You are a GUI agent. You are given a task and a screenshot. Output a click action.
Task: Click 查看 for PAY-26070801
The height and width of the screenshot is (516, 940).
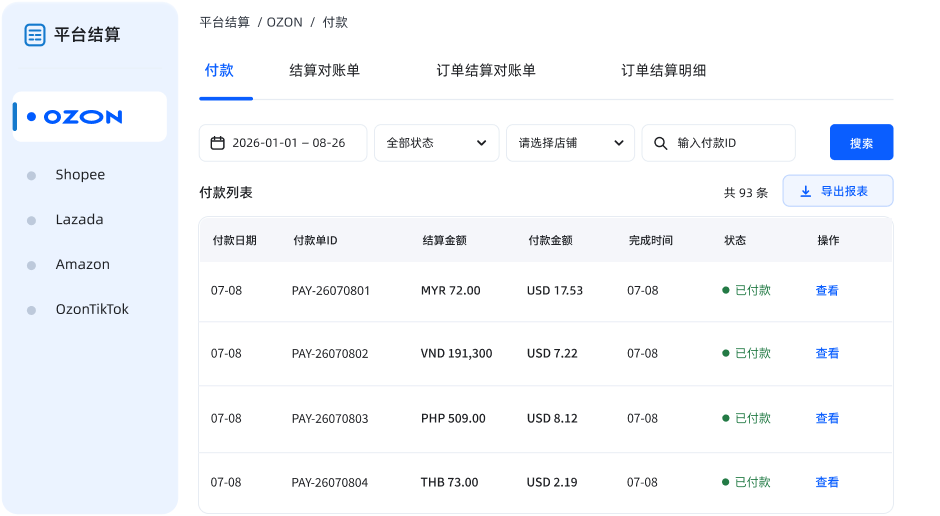pos(827,291)
